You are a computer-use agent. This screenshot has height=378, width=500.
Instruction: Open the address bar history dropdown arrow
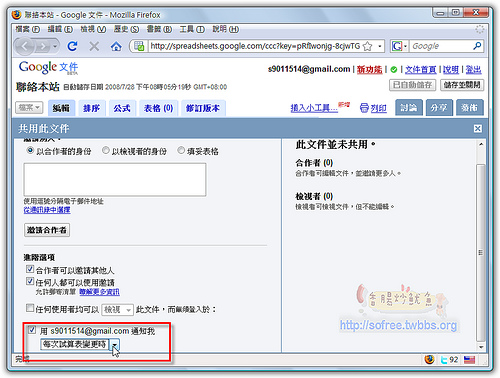click(380, 46)
